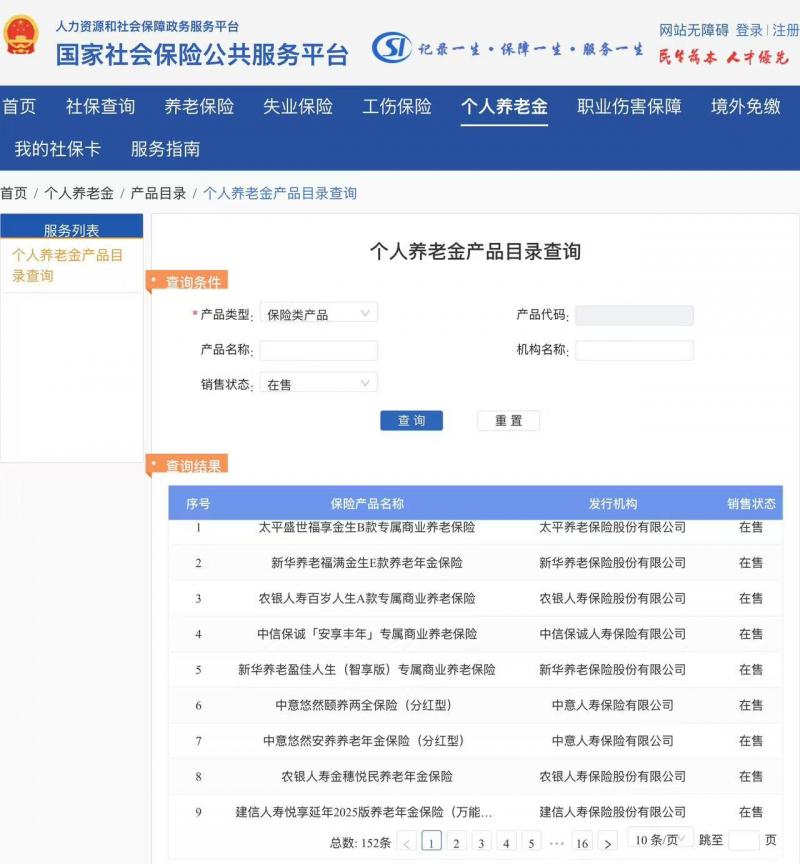Open 首页 in the navigation bar

pos(19,106)
